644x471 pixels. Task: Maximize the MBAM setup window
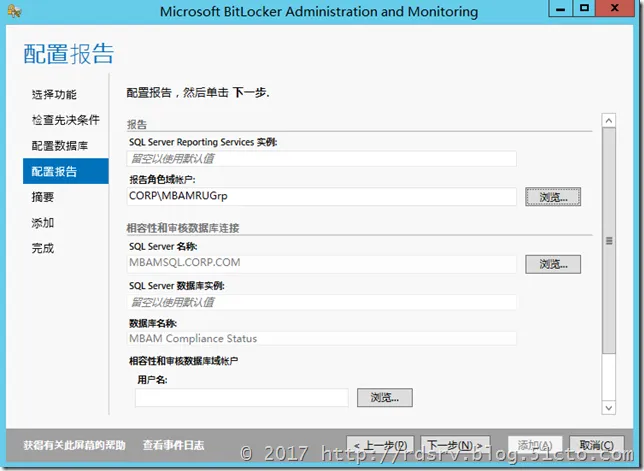pyautogui.click(x=584, y=9)
